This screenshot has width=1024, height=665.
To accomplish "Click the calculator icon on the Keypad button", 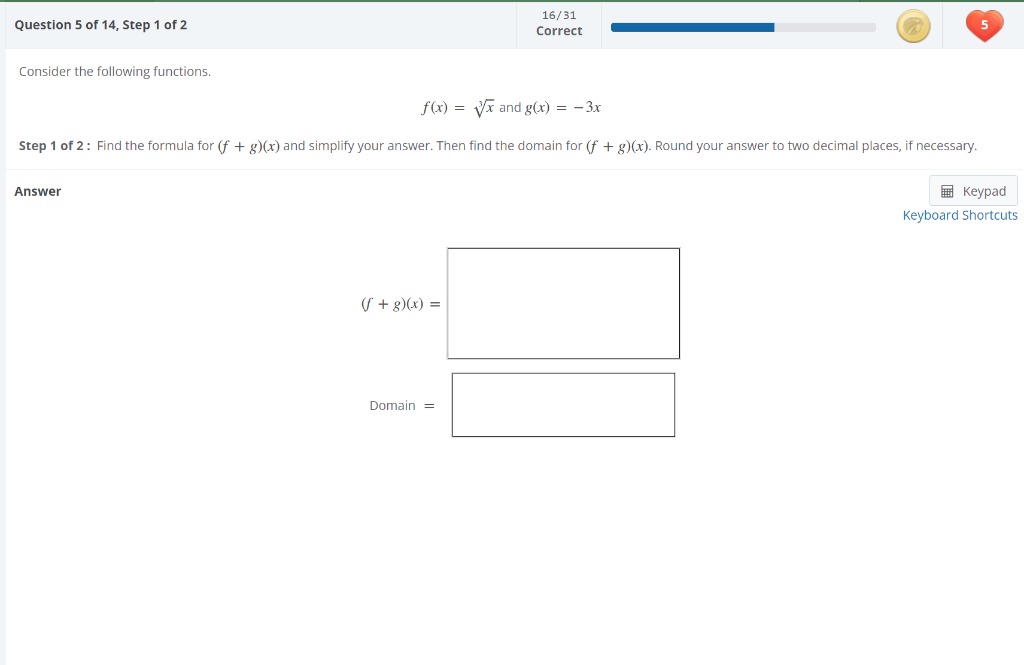I will pos(946,190).
